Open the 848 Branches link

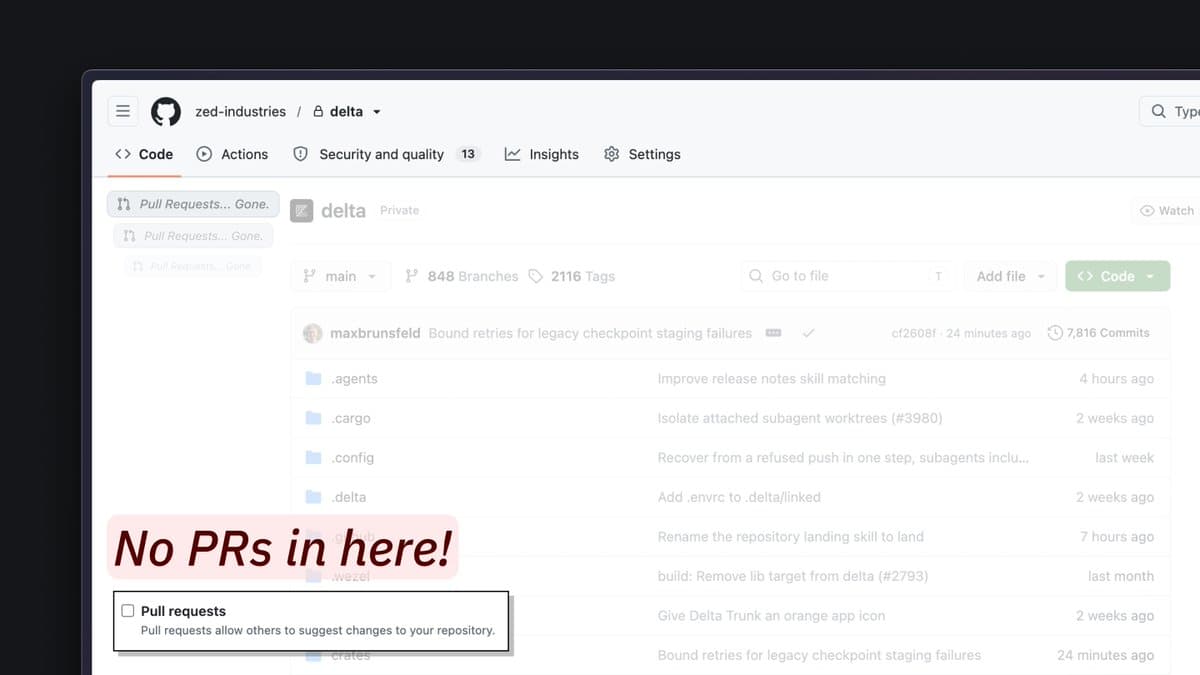click(x=461, y=276)
